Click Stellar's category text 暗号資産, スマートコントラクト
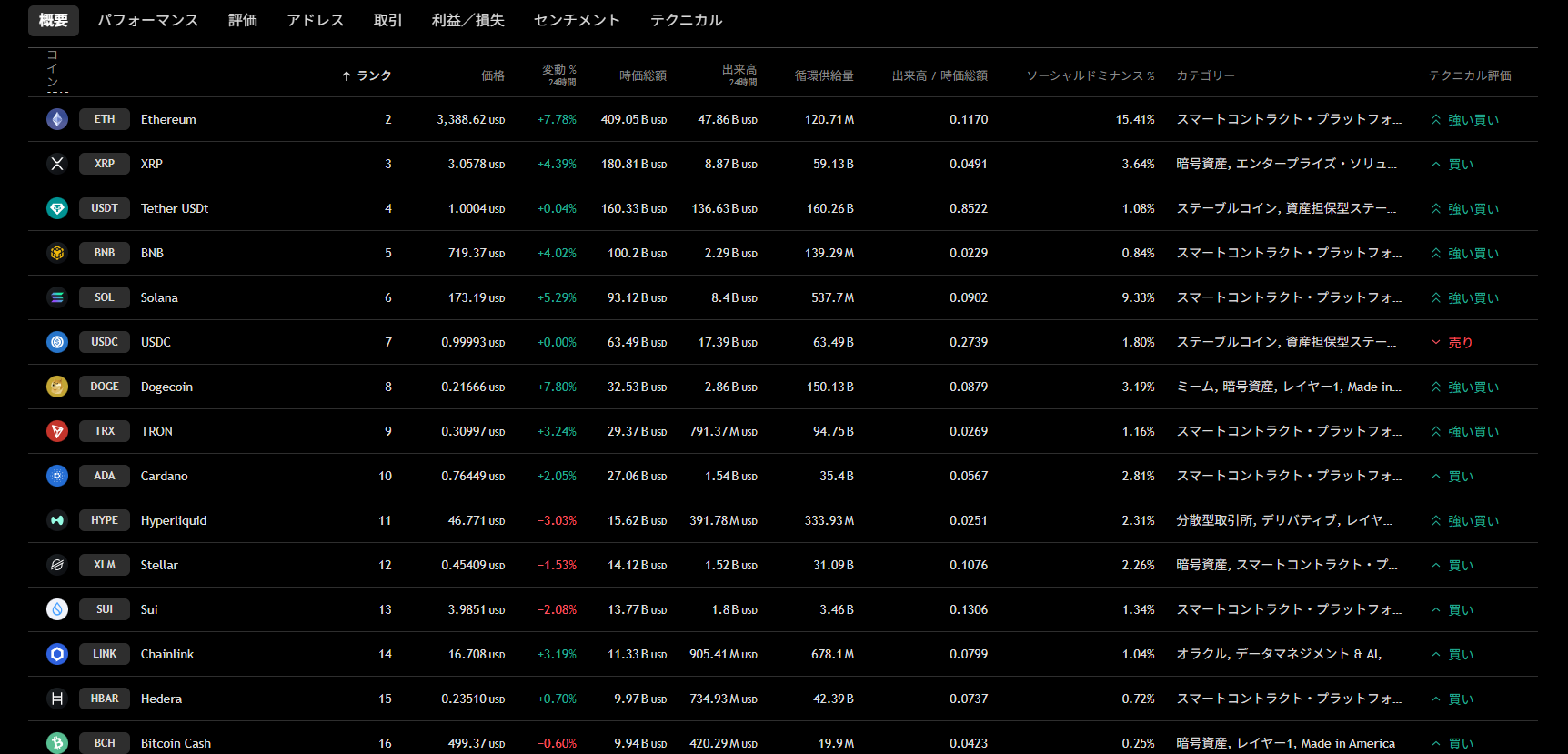This screenshot has width=1568, height=754. tap(1287, 565)
